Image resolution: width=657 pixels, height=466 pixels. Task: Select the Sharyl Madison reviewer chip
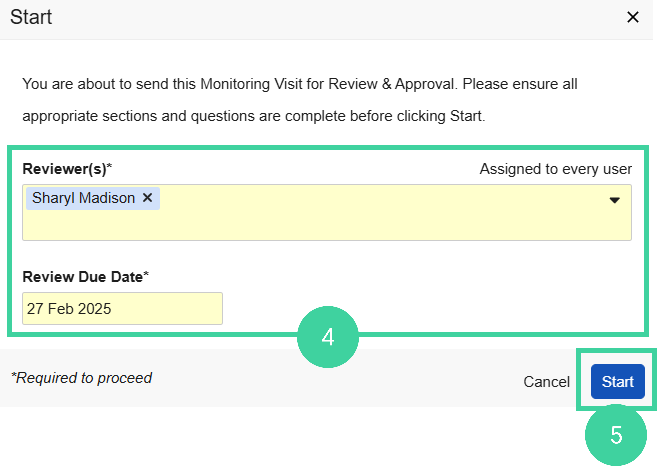(93, 198)
